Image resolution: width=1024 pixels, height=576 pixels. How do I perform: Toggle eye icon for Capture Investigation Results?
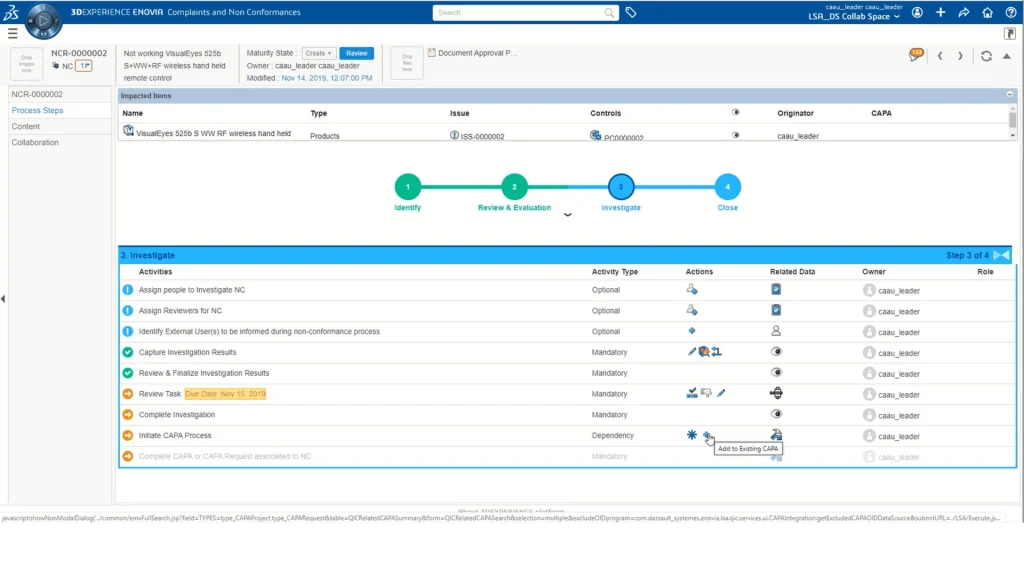pos(776,352)
